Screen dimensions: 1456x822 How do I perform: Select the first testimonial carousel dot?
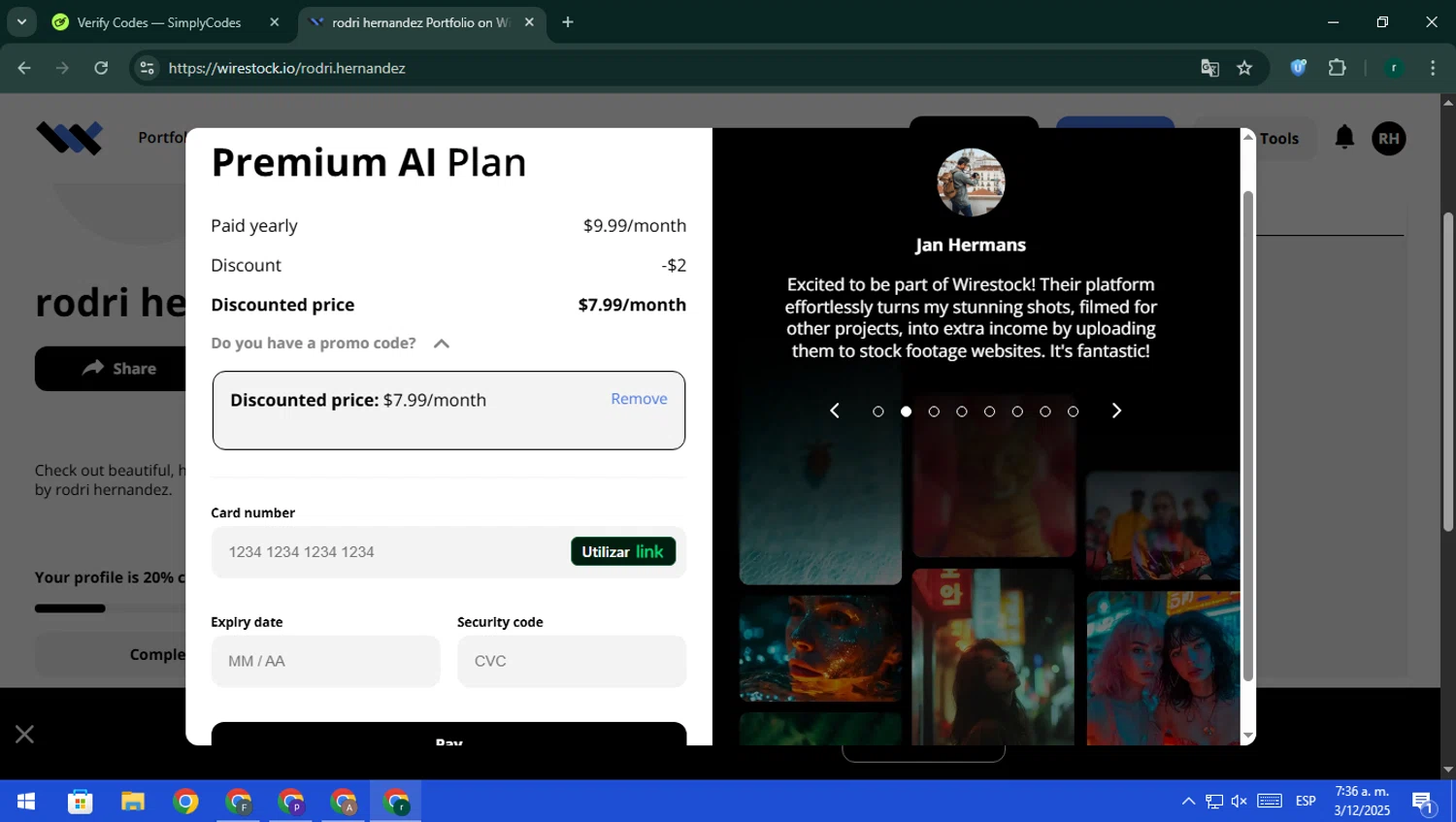click(878, 411)
